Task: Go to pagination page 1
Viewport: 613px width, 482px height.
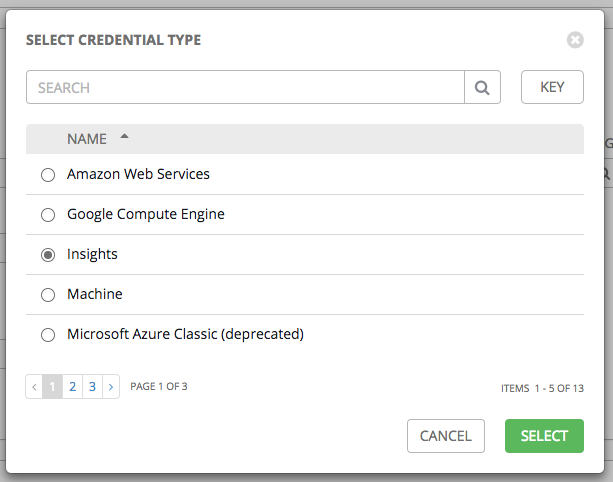Action: point(52,387)
